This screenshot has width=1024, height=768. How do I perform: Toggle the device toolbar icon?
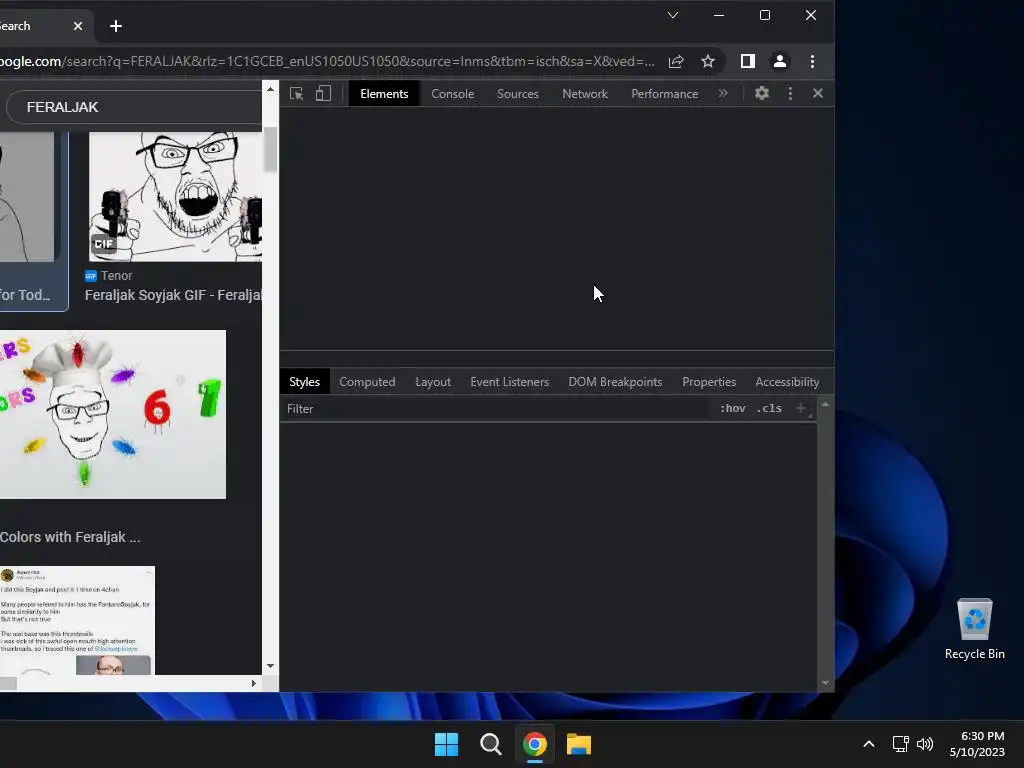click(323, 93)
